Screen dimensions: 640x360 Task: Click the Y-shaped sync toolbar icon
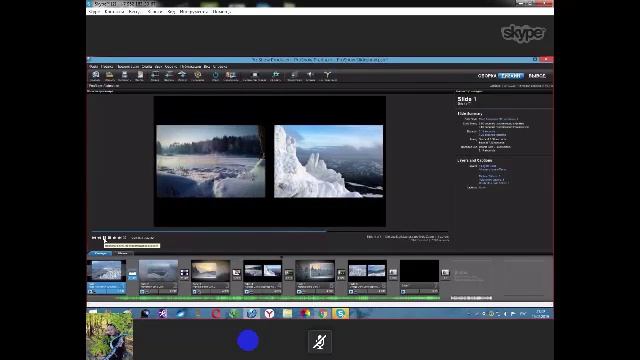[x=327, y=75]
